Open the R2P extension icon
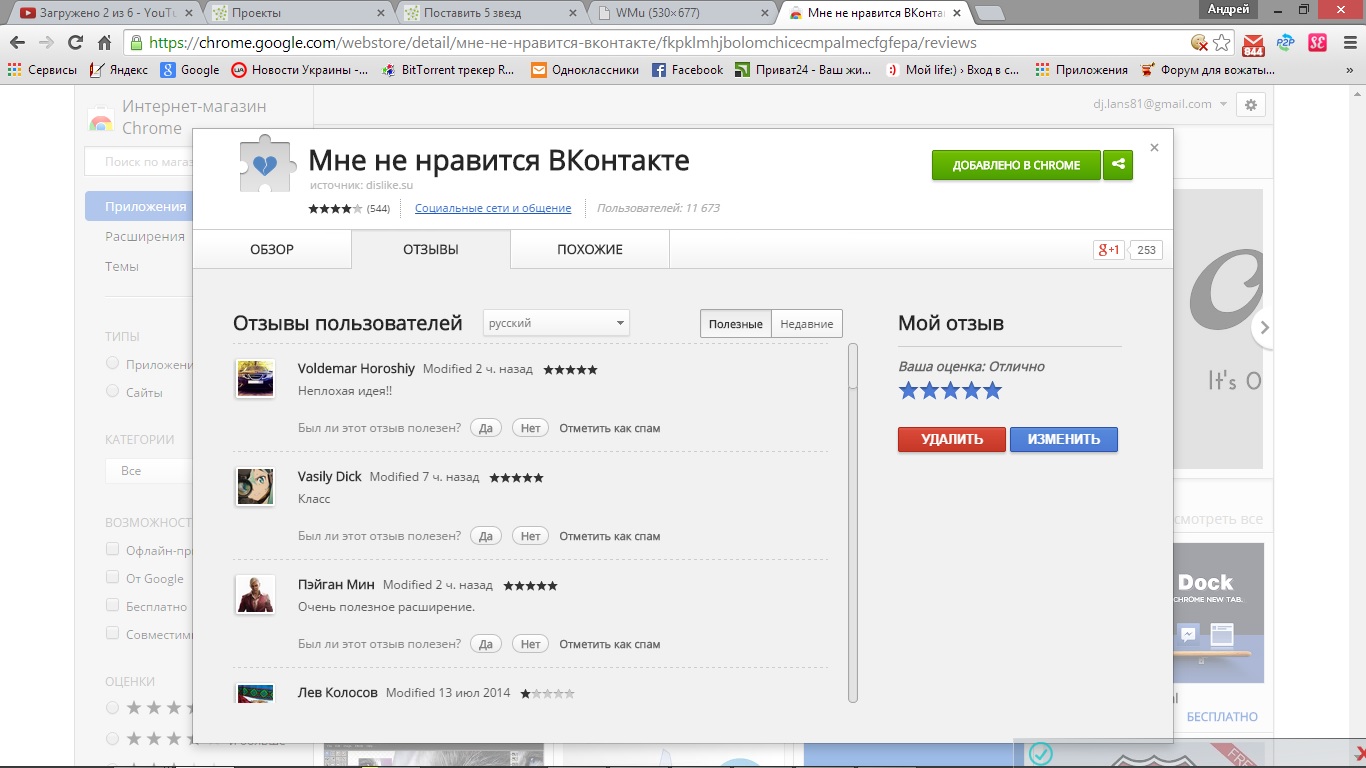Viewport: 1366px width, 768px height. pyautogui.click(x=1285, y=43)
